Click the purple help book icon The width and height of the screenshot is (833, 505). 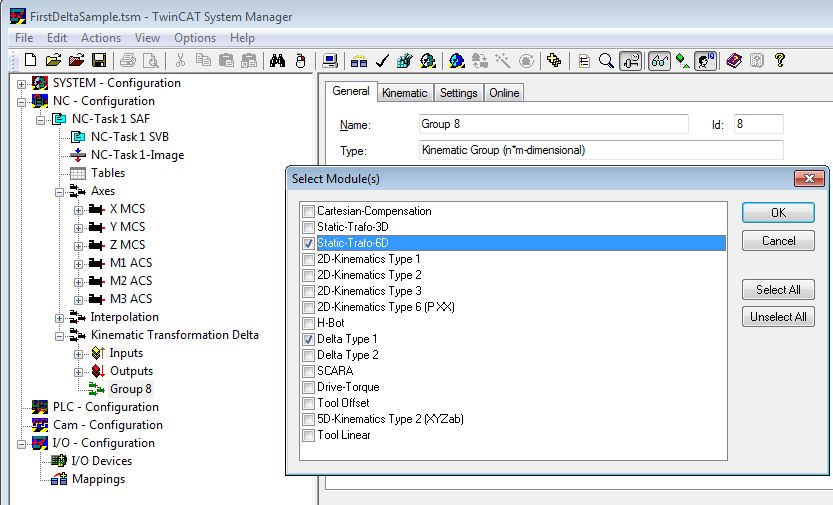pos(734,61)
